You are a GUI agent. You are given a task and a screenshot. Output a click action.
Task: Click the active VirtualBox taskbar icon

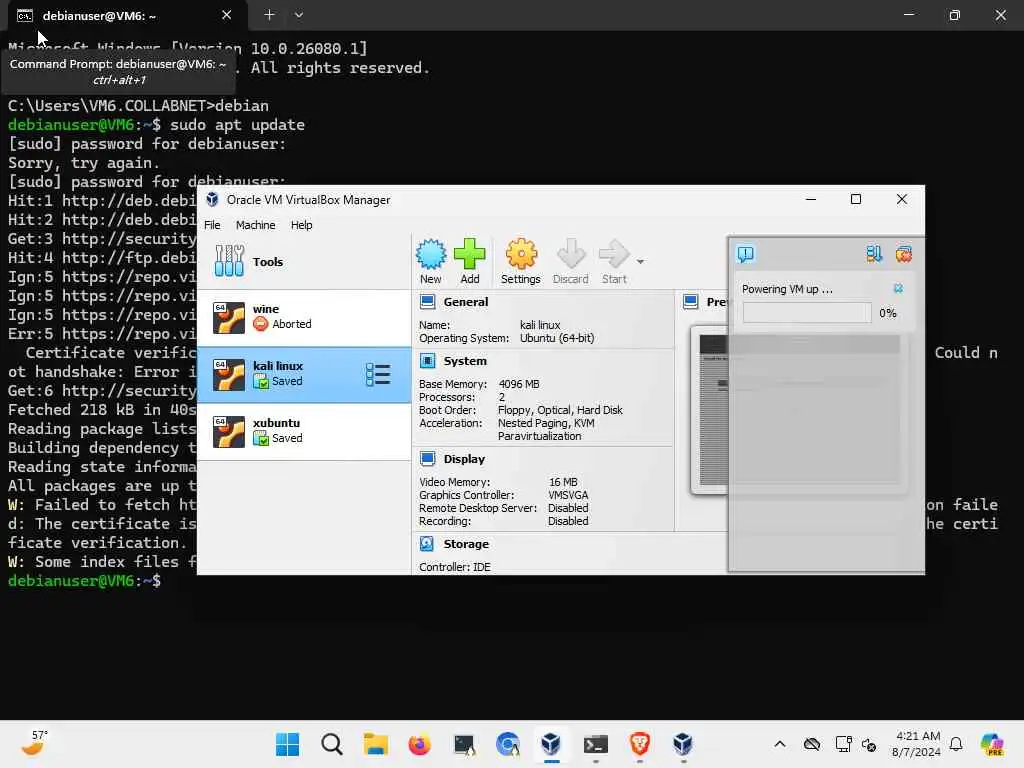click(551, 744)
